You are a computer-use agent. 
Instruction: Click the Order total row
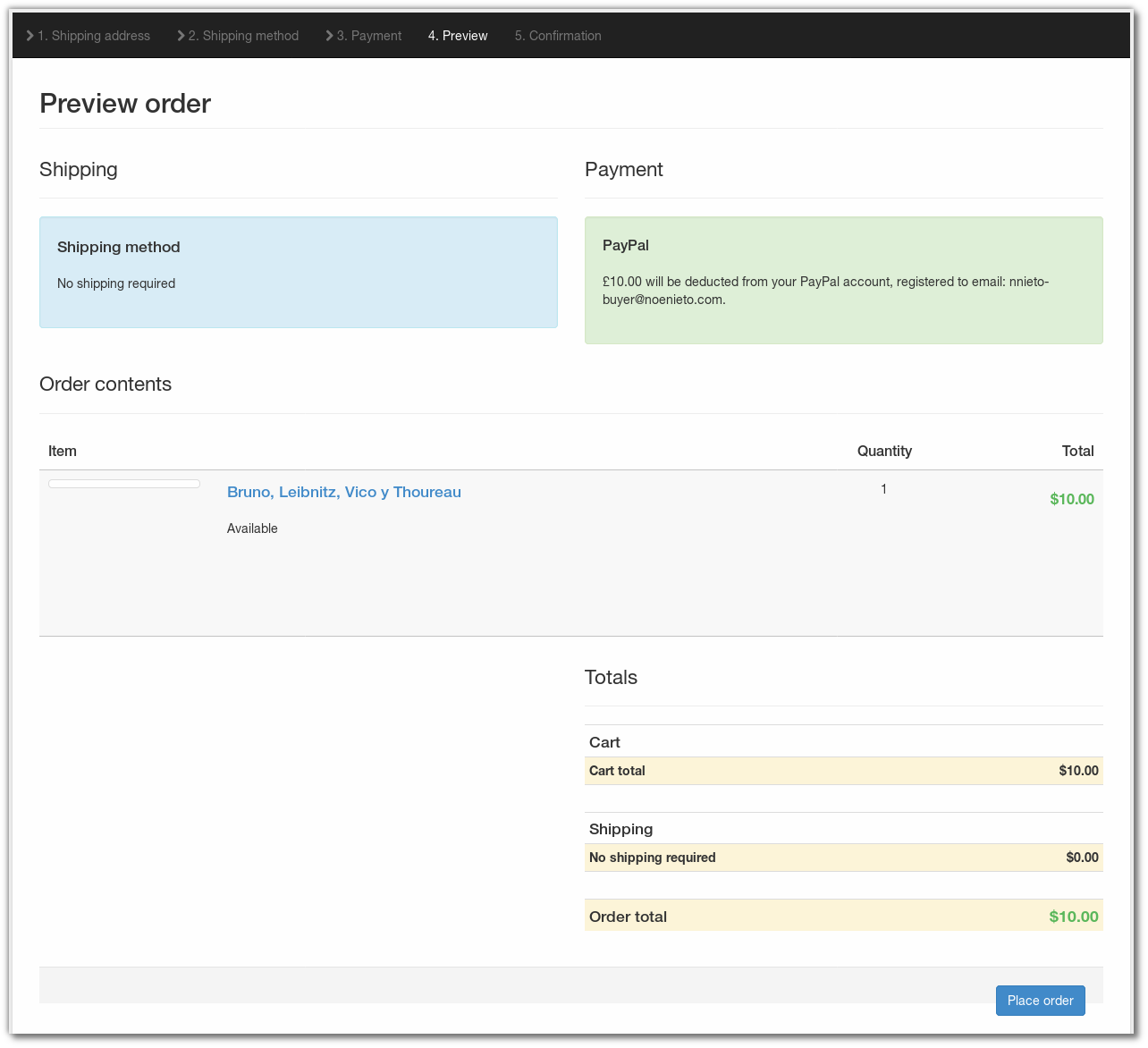[x=843, y=916]
